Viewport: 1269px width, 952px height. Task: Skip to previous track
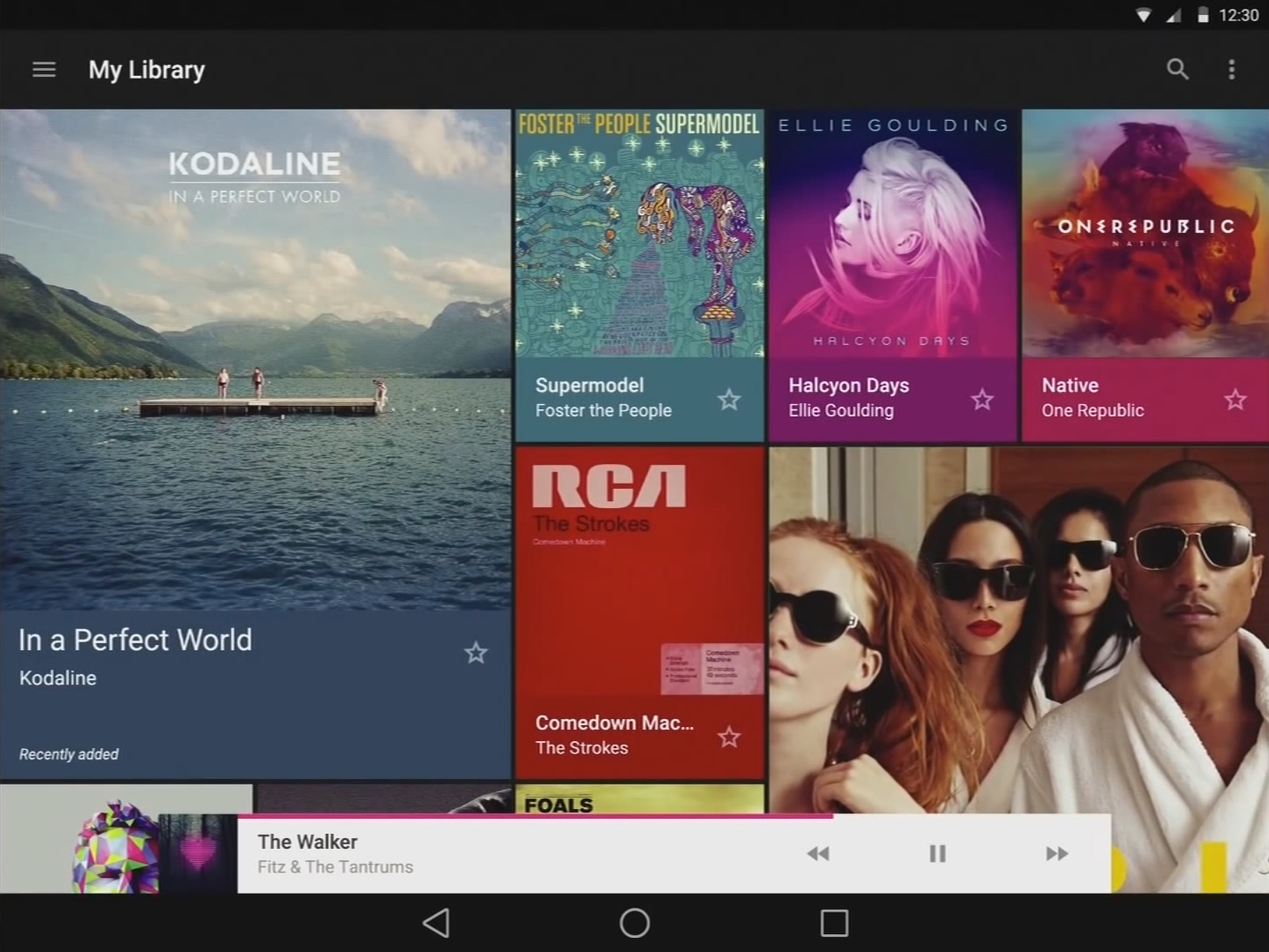(x=818, y=853)
